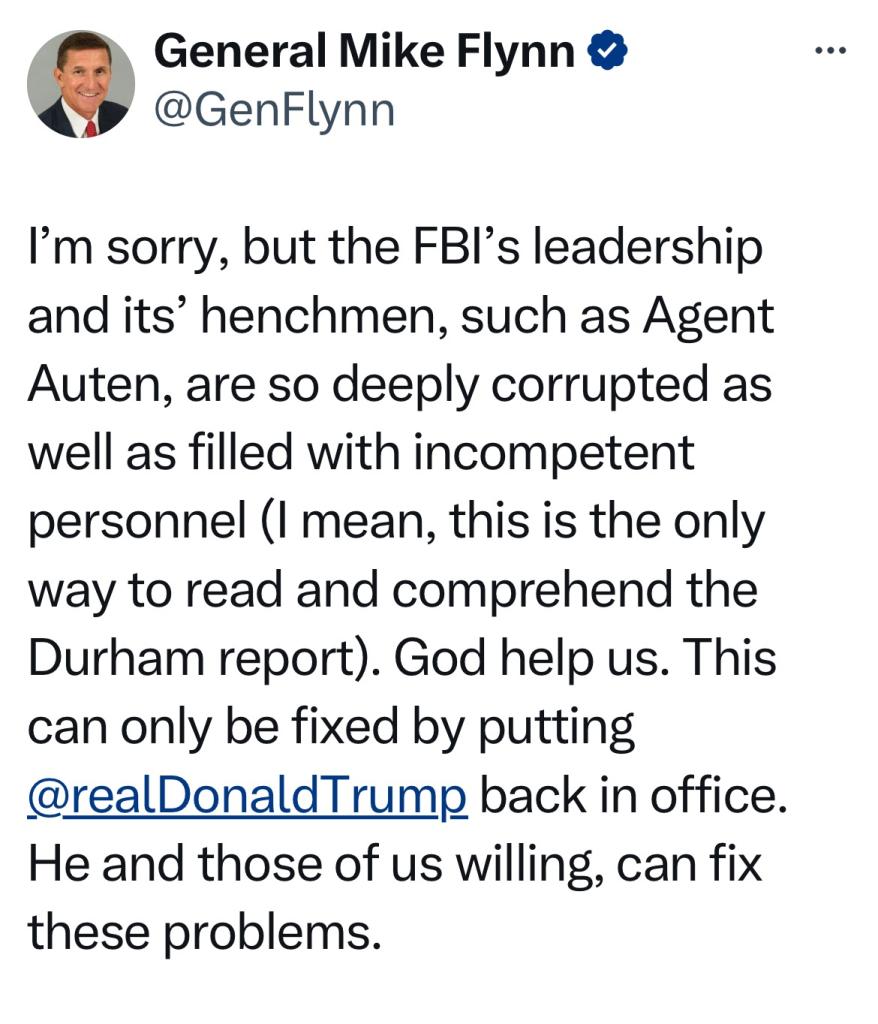Click the final line "these problems."
The width and height of the screenshot is (878, 1024).
[205, 933]
